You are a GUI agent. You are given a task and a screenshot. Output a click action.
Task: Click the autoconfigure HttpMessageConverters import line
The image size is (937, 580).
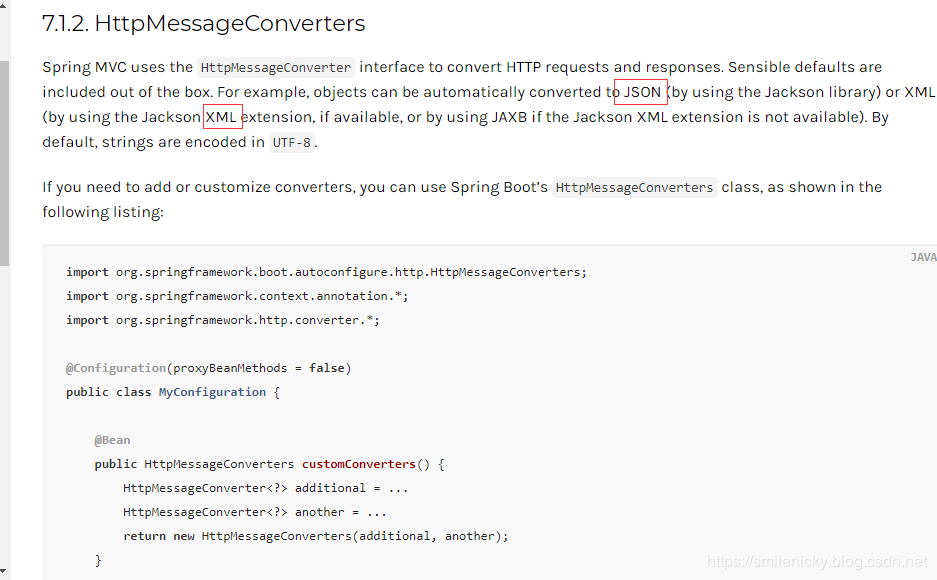pos(326,272)
